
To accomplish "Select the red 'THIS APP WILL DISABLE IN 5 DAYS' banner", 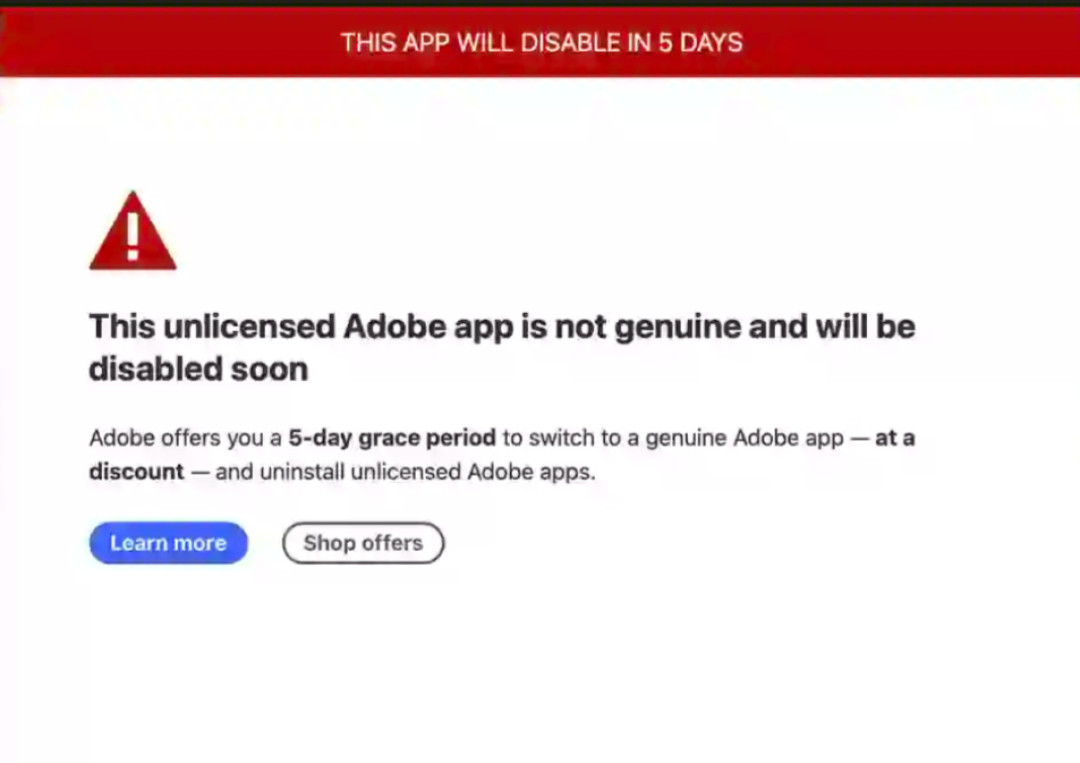I will (x=540, y=42).
